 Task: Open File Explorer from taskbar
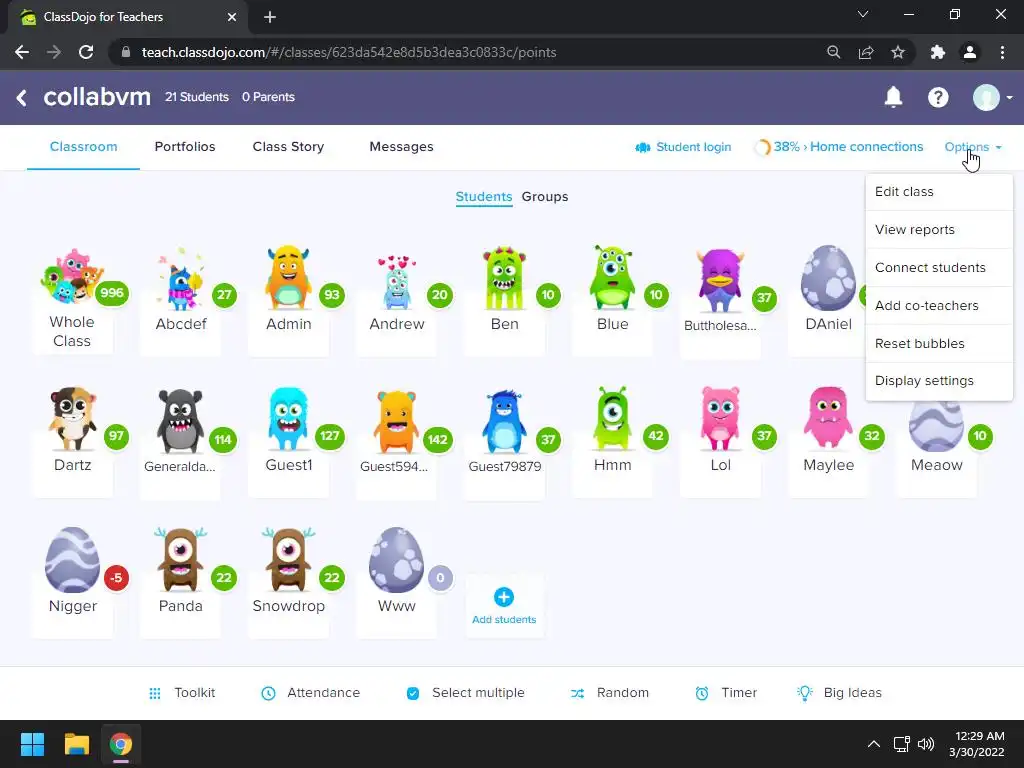76,744
